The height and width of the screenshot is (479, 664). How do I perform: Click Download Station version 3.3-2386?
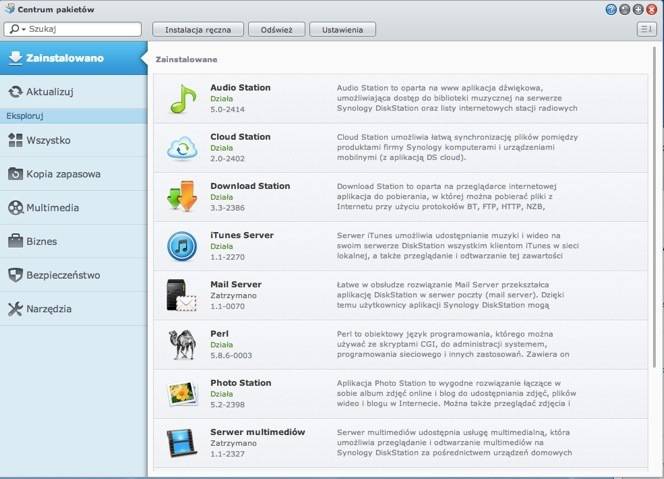tap(227, 208)
